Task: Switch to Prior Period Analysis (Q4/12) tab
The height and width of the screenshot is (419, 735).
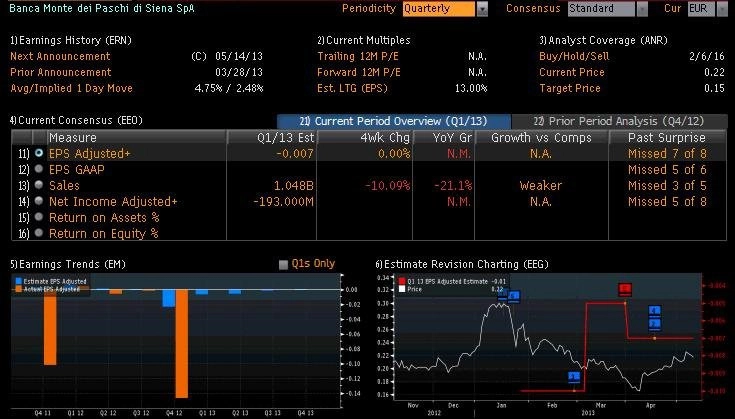Action: coord(619,121)
